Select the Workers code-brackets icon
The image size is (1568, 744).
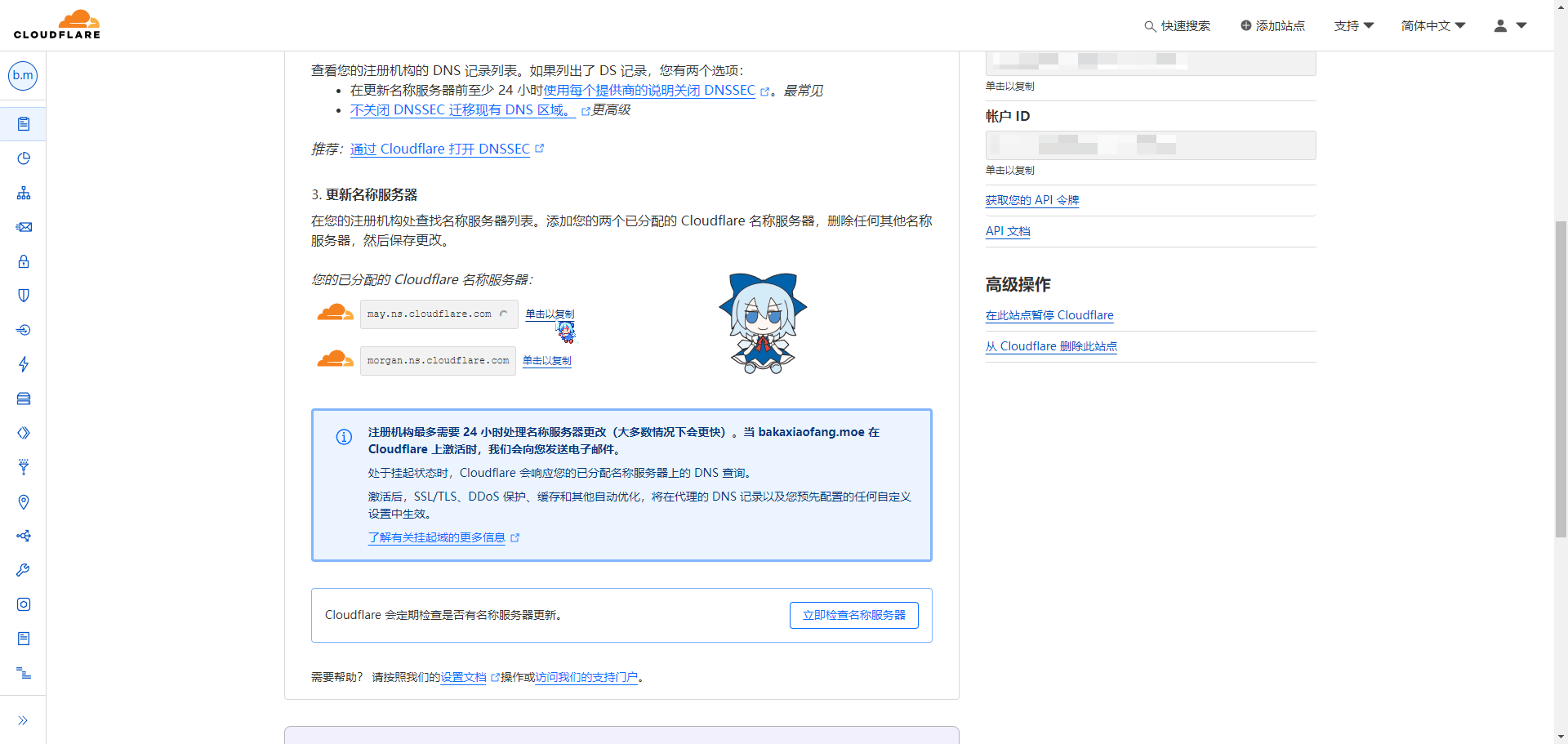point(24,433)
